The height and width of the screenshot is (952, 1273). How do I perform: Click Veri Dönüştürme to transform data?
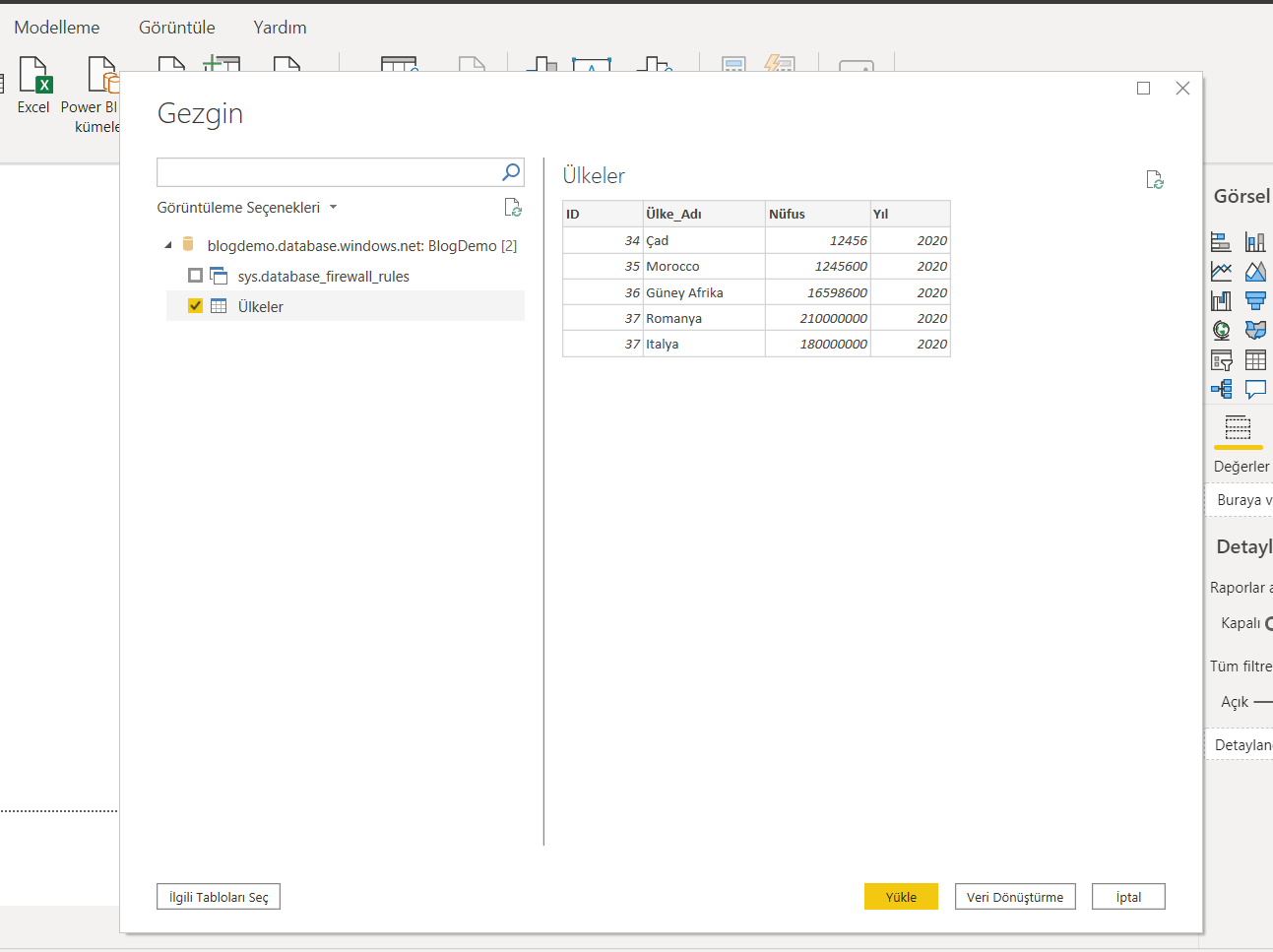pyautogui.click(x=1015, y=896)
